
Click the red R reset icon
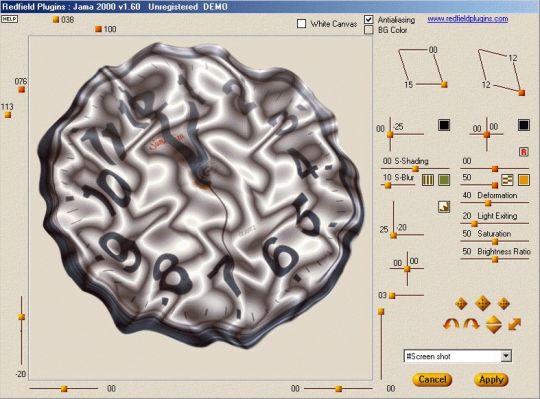[523, 151]
